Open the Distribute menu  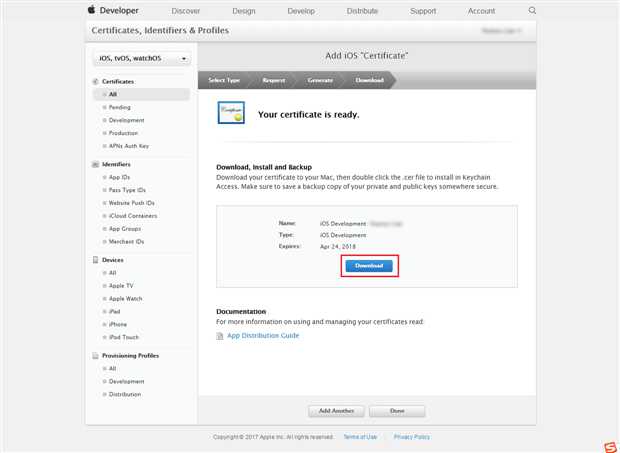click(x=363, y=11)
